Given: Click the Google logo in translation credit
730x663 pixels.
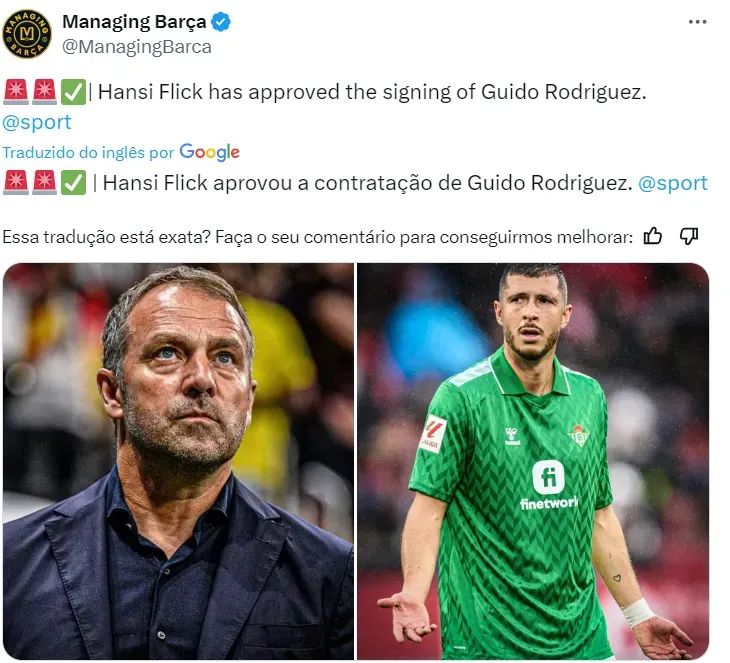Looking at the screenshot, I should click(210, 152).
